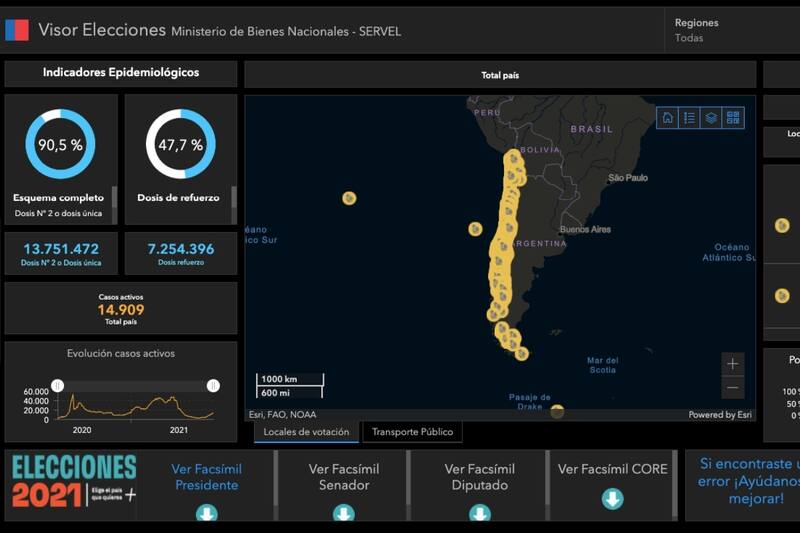Click left handle of casos activos time slider
The width and height of the screenshot is (800, 533).
(58, 386)
